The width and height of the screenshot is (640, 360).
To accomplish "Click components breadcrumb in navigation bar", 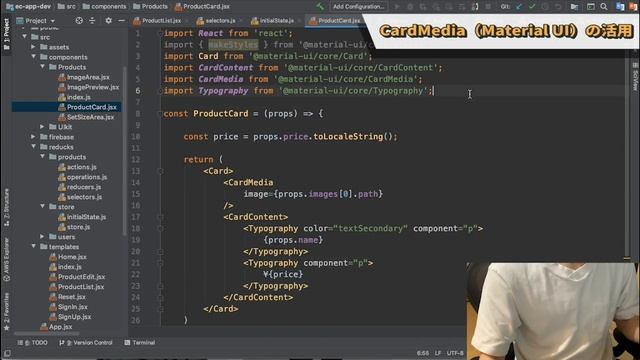I will (x=104, y=7).
